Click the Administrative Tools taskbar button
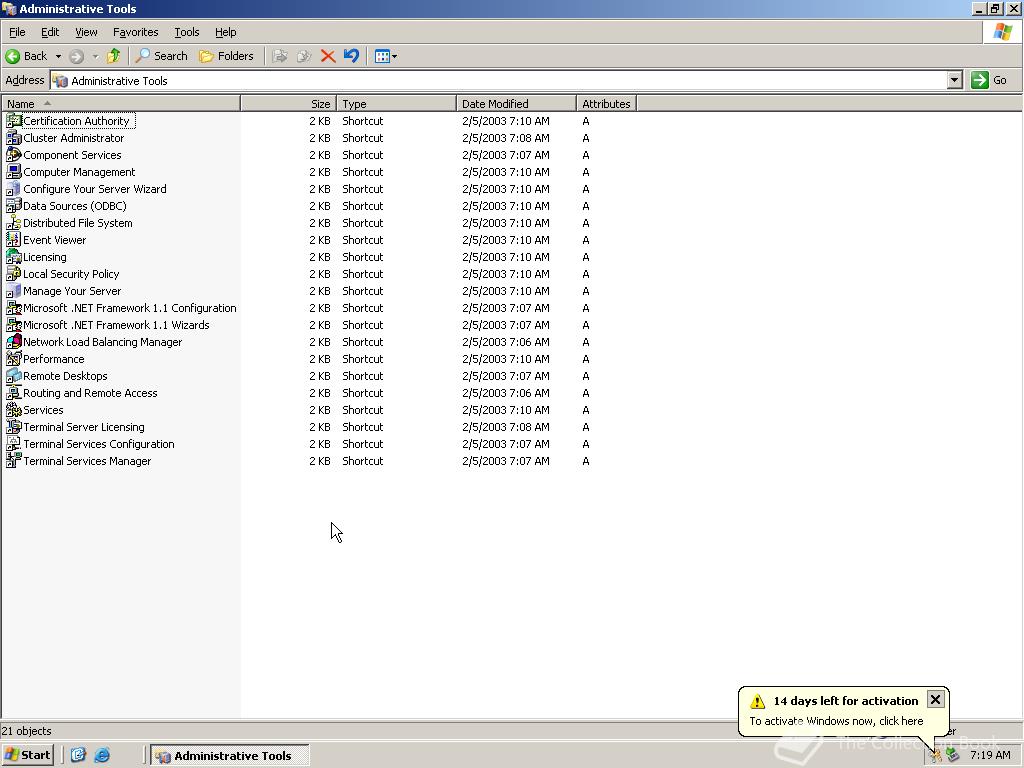 tap(230, 756)
